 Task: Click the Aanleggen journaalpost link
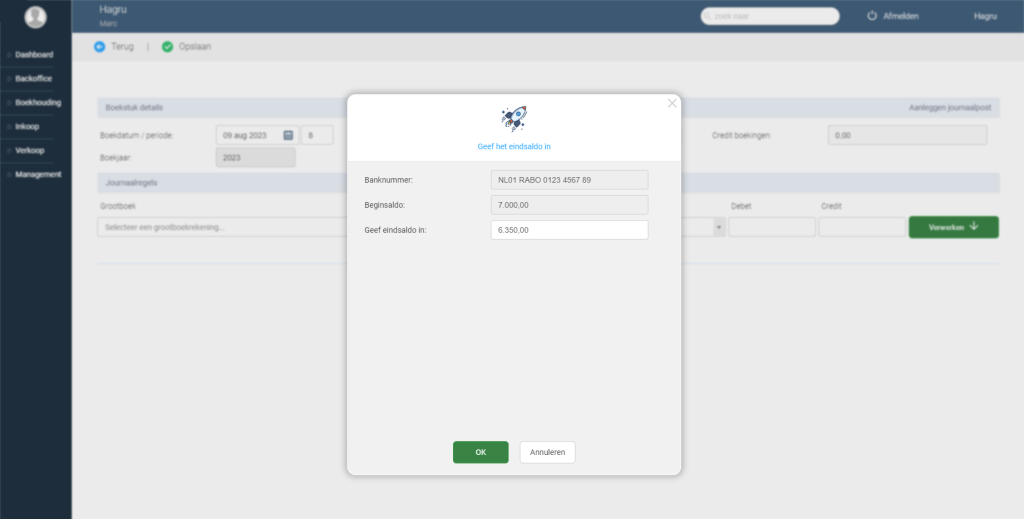pos(950,107)
